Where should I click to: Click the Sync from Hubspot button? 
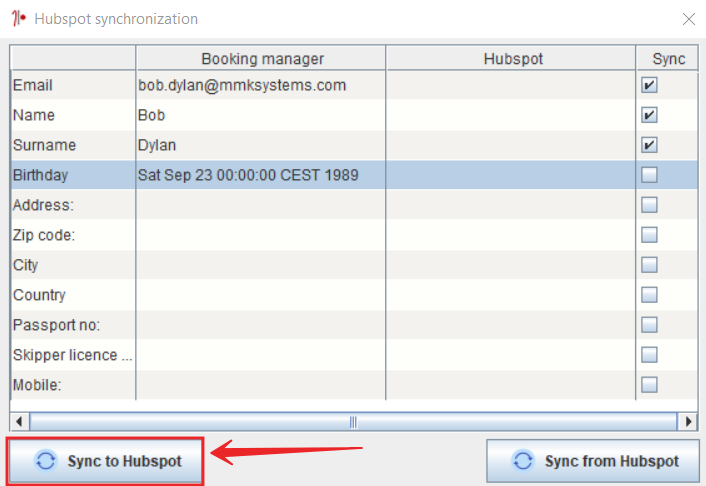pos(593,461)
